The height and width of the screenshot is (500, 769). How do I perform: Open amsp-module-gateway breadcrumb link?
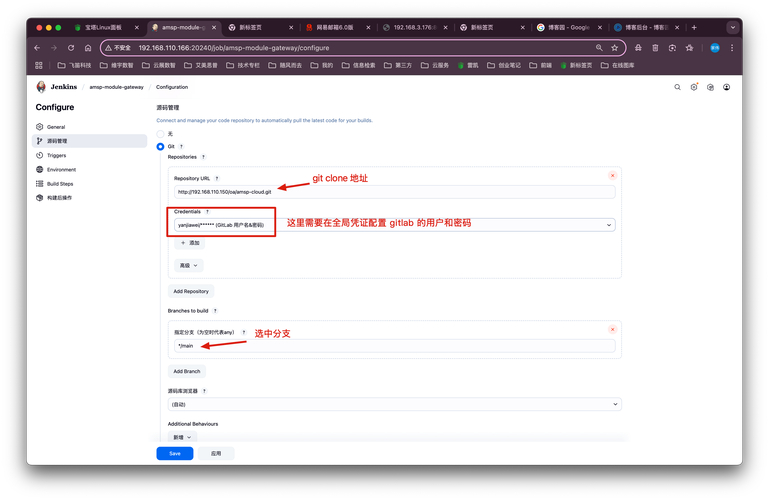pos(116,87)
